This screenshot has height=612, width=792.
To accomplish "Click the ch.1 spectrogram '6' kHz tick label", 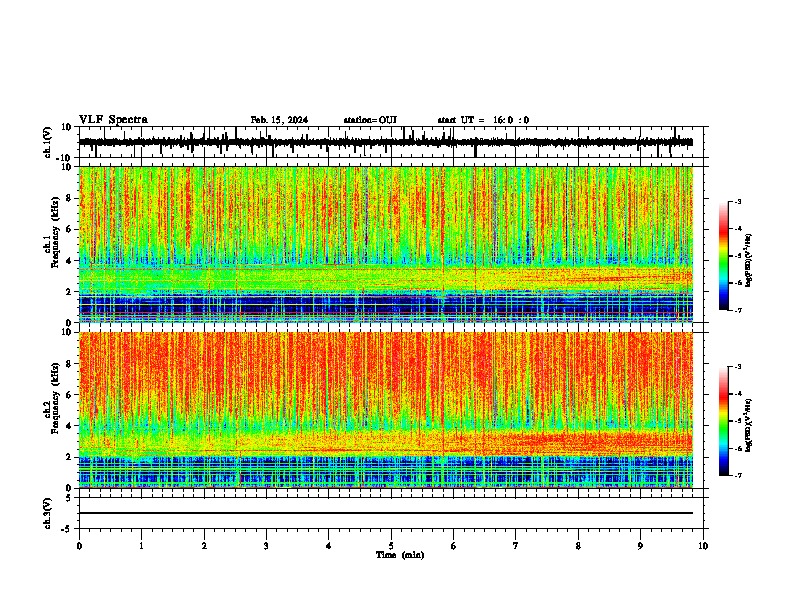I will pos(70,229).
